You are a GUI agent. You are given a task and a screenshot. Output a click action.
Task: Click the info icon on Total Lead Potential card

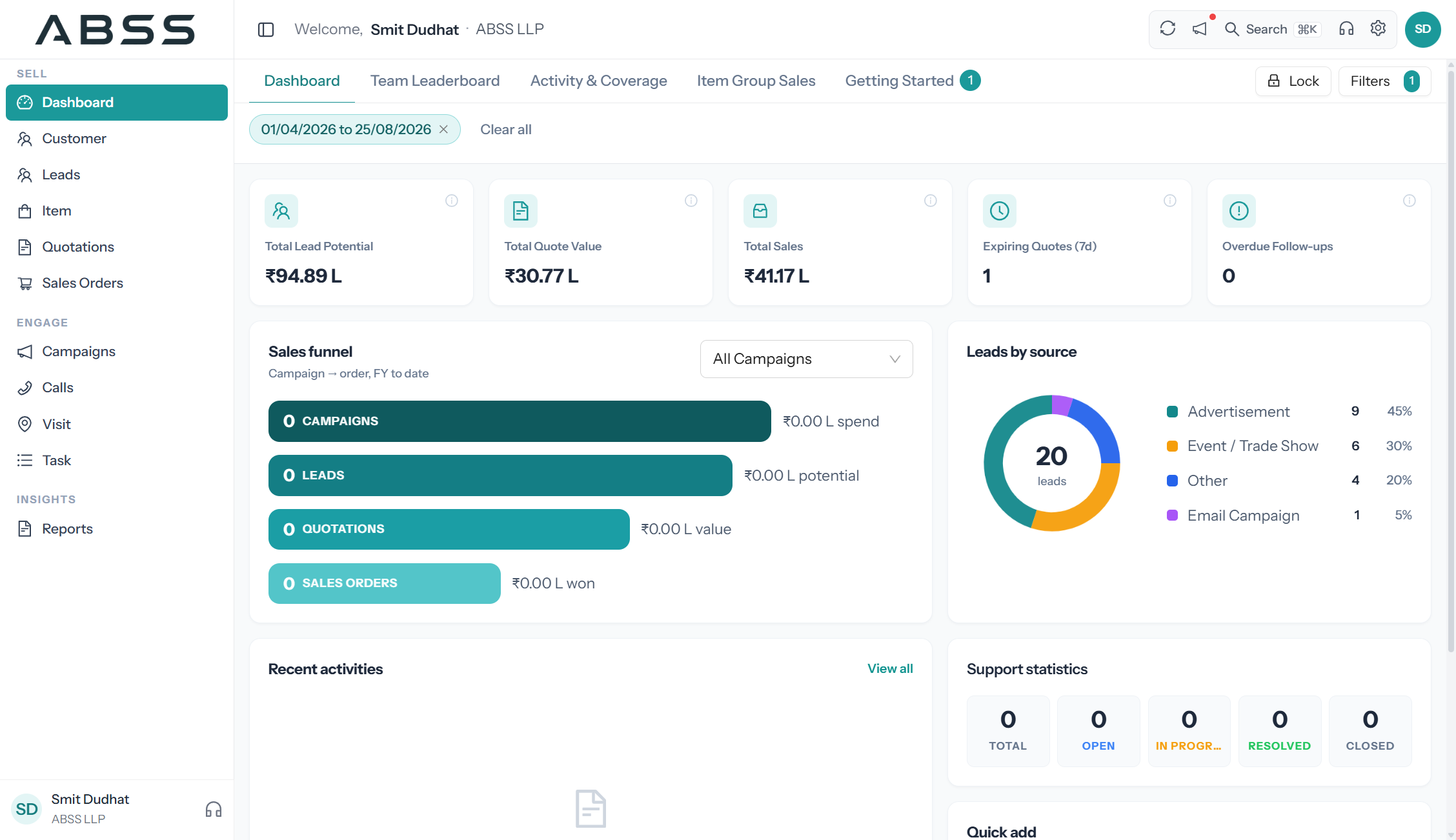[452, 201]
